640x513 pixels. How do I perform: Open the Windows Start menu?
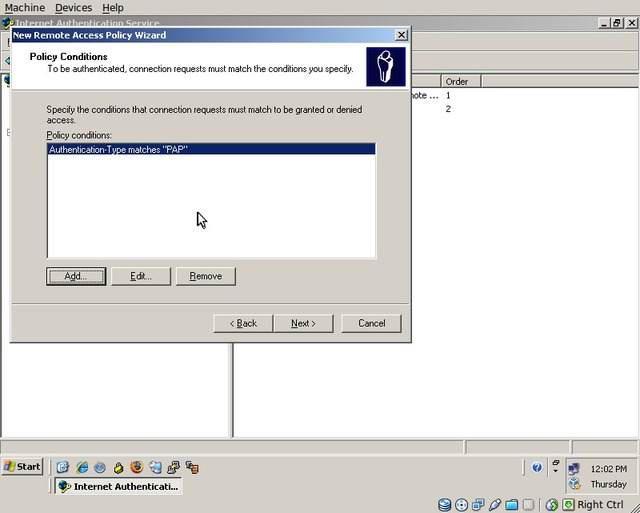pyautogui.click(x=22, y=467)
